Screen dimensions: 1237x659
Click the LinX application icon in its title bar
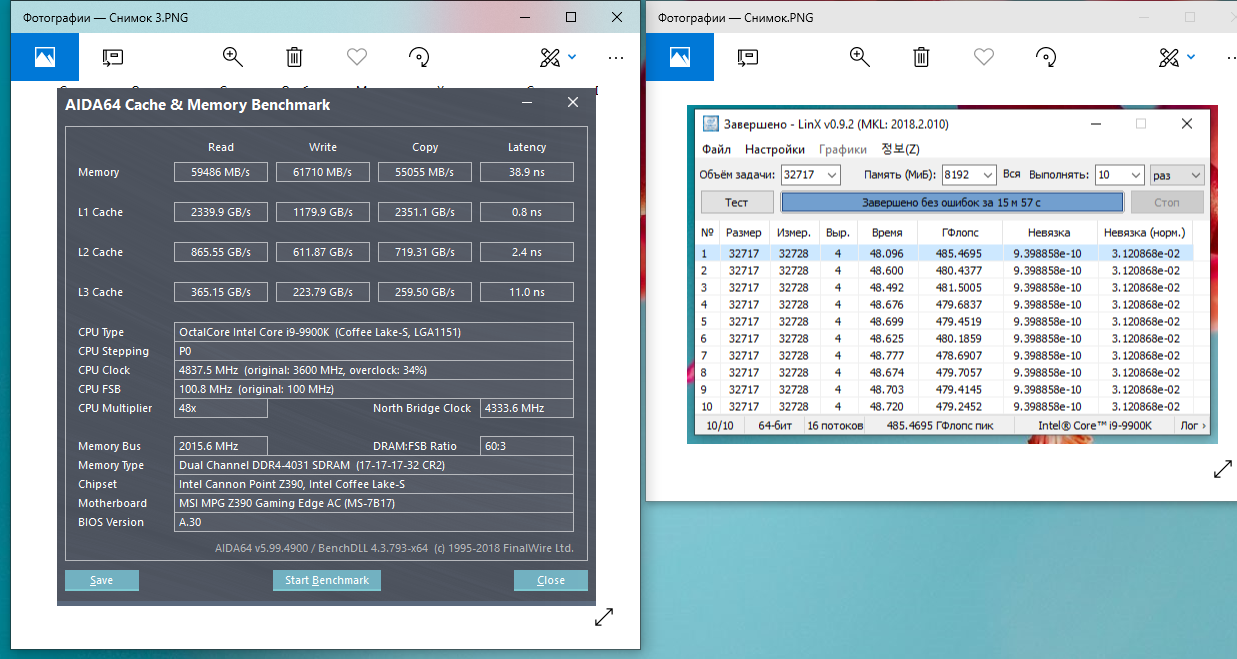(710, 124)
